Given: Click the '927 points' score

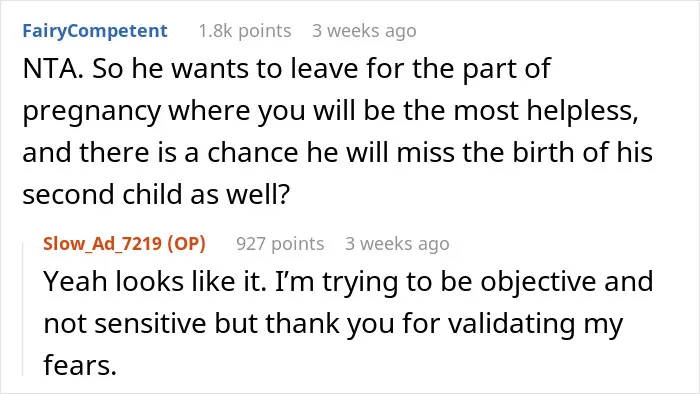Looking at the screenshot, I should pyautogui.click(x=280, y=244).
